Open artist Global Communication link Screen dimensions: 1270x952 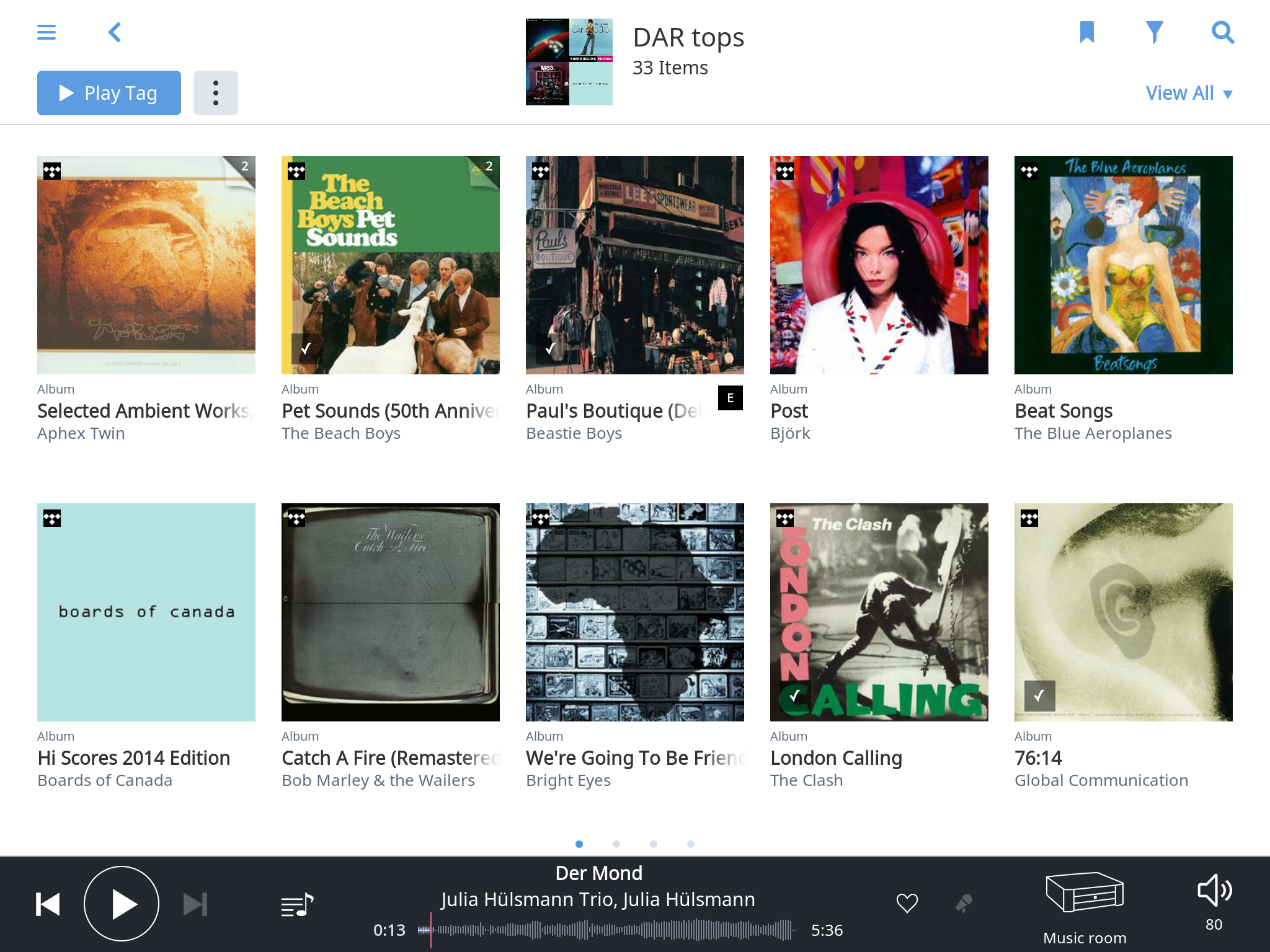click(x=1101, y=780)
